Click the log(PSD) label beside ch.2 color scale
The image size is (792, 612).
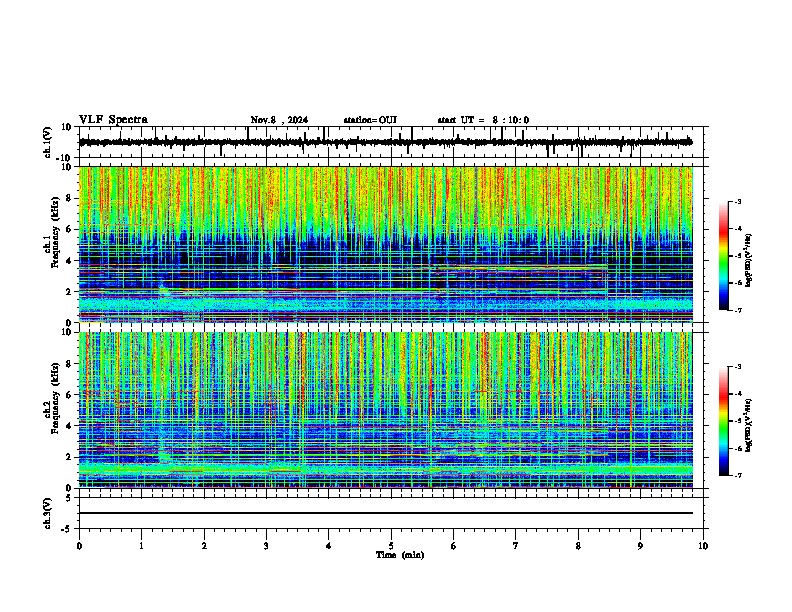point(749,425)
